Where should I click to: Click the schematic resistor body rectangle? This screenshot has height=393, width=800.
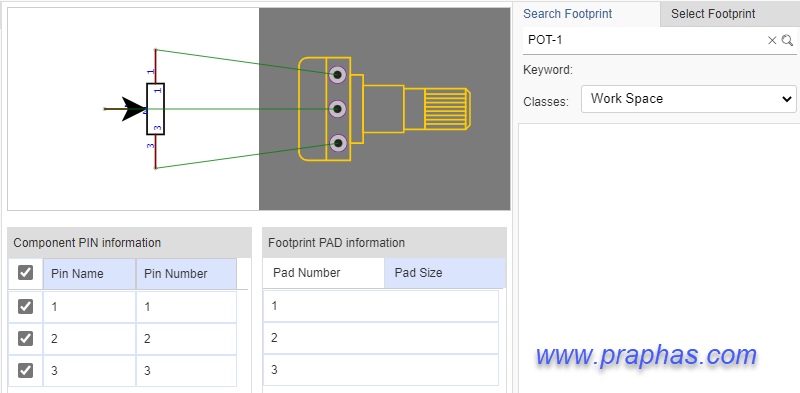tap(156, 109)
